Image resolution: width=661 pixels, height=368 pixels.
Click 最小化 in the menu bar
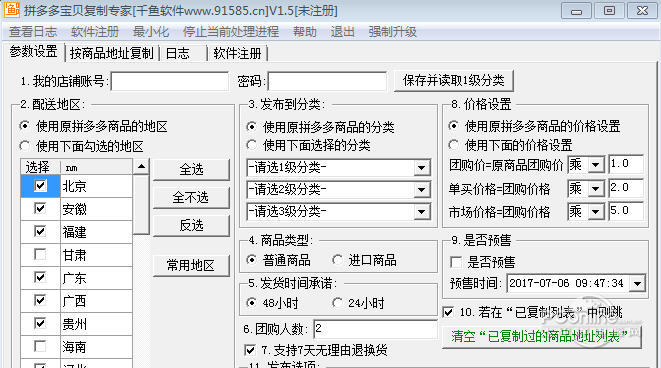[151, 32]
